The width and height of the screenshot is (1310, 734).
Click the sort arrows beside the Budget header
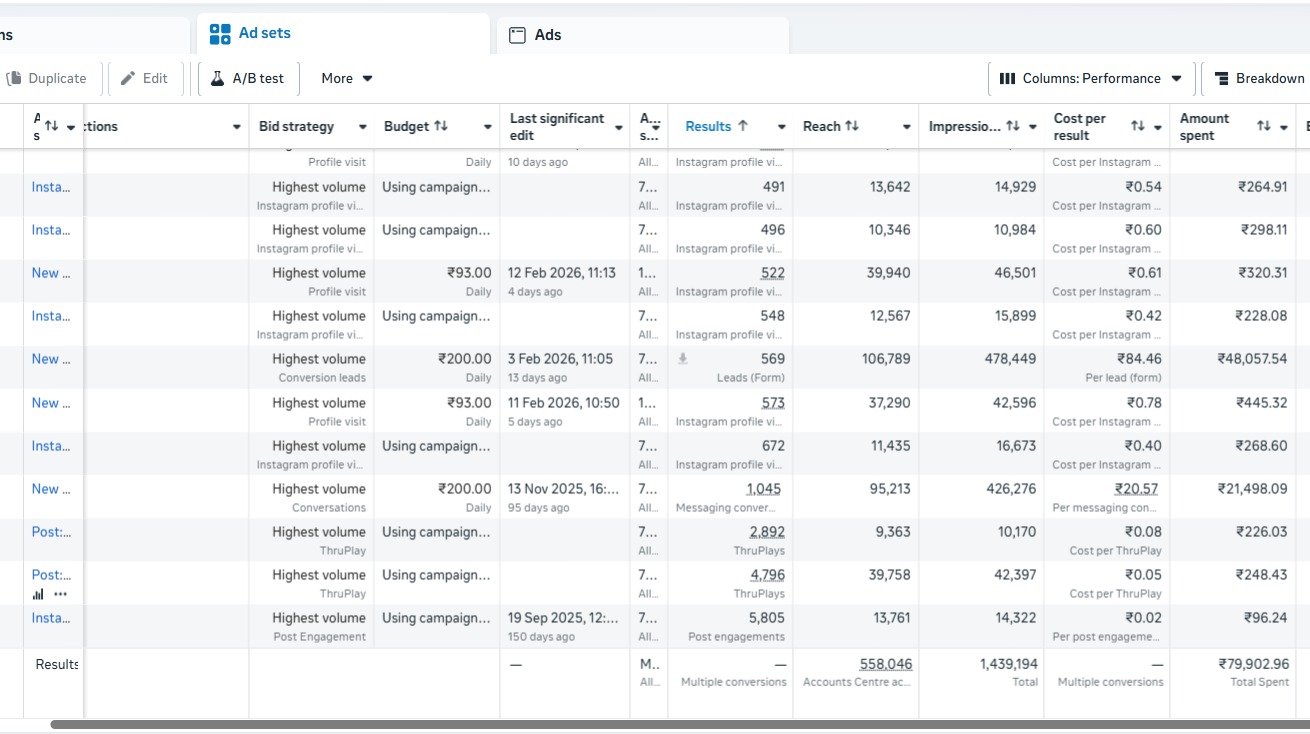pyautogui.click(x=441, y=127)
